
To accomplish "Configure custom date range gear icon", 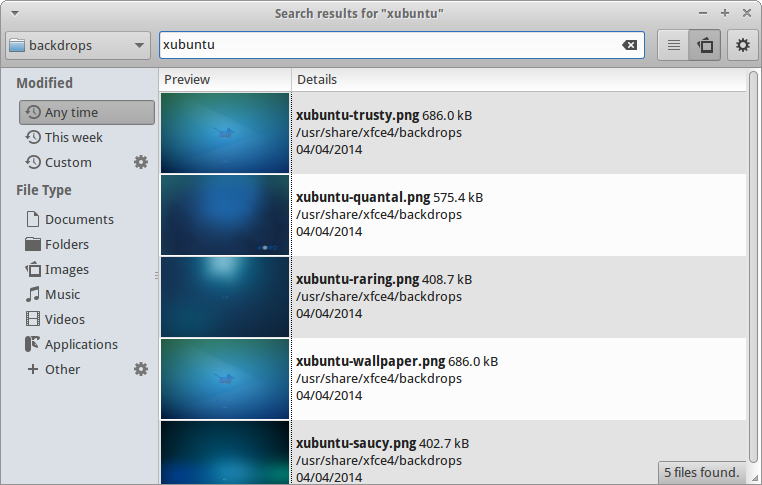I will pyautogui.click(x=141, y=162).
